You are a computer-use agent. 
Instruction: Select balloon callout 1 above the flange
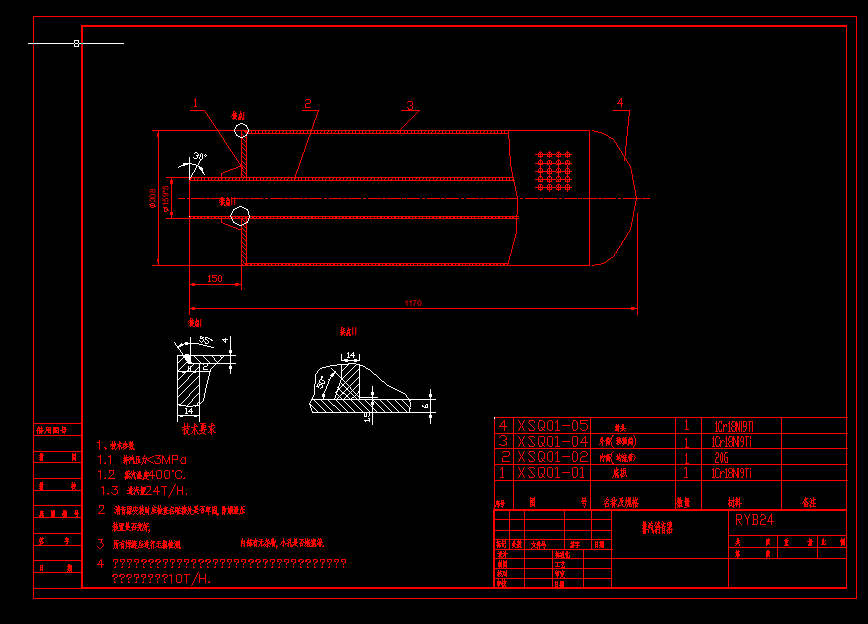(x=196, y=102)
